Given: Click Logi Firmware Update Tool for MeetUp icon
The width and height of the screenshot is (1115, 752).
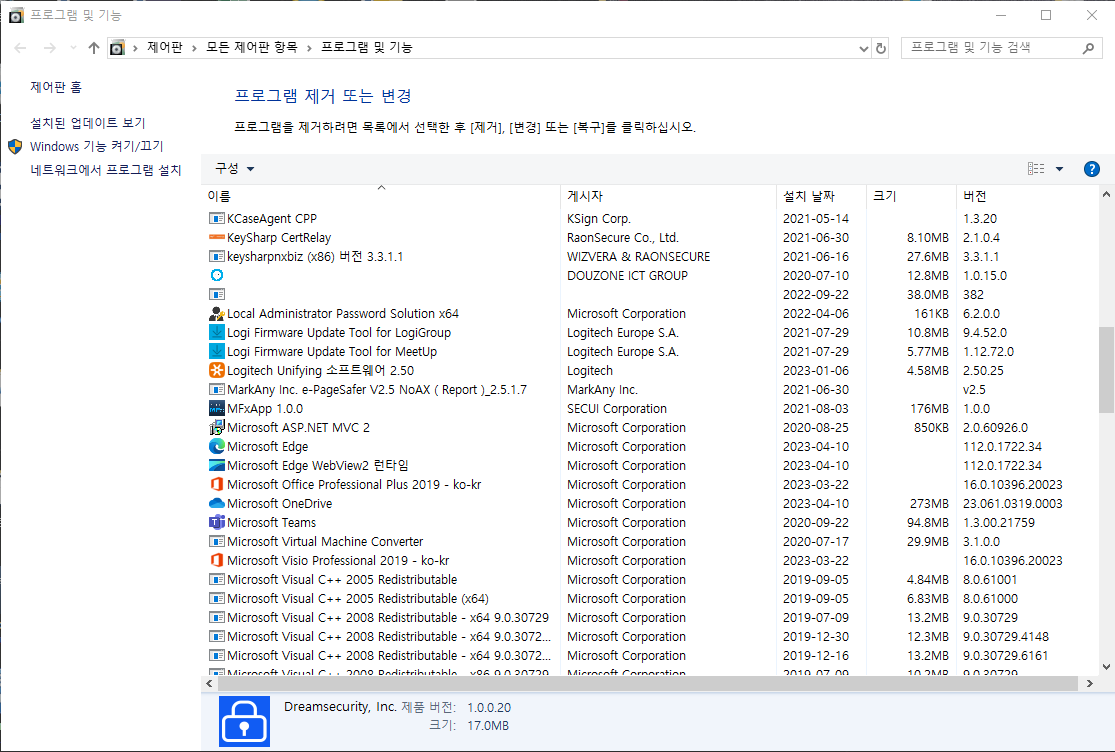Looking at the screenshot, I should [217, 351].
